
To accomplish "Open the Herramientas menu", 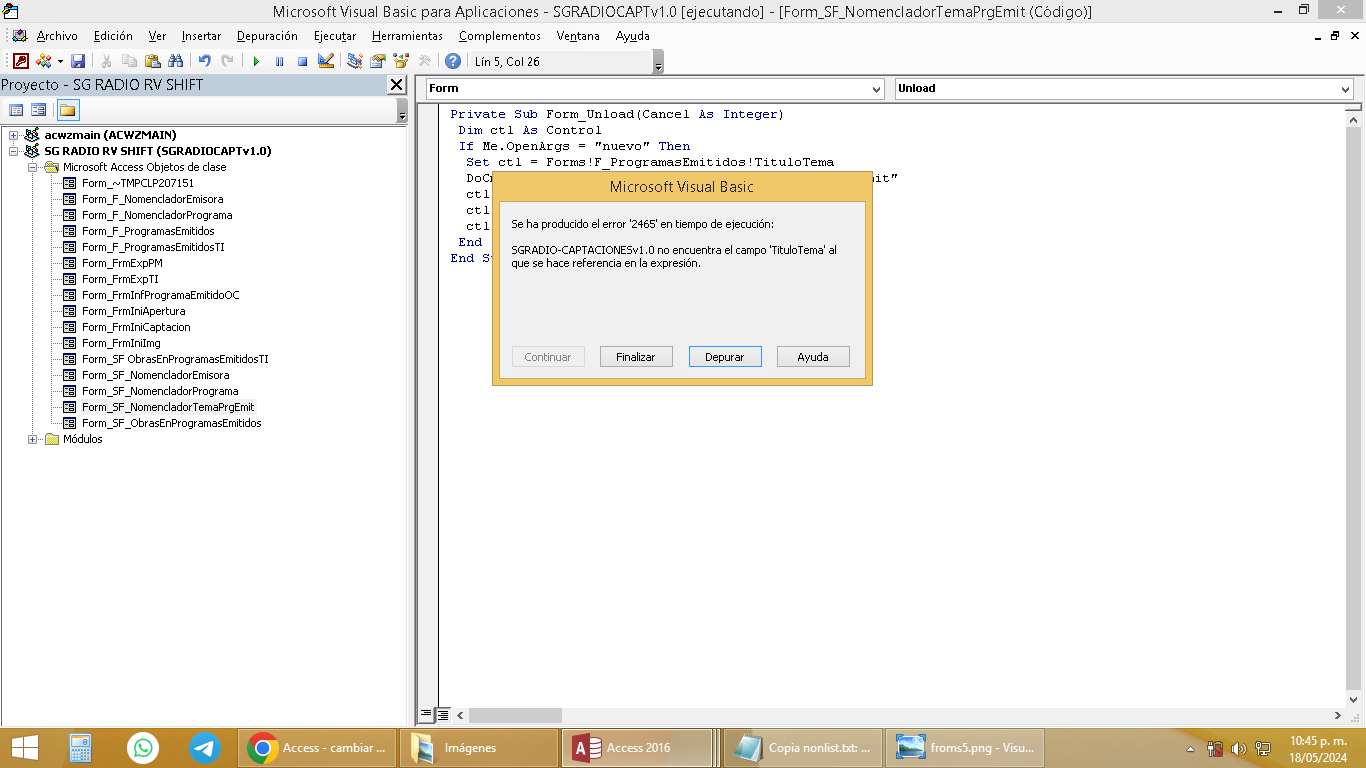I will pos(407,36).
